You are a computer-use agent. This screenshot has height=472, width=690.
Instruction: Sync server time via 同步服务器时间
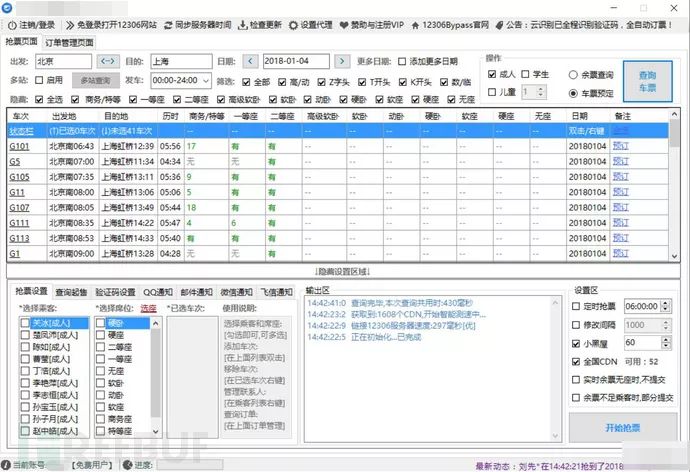click(x=198, y=25)
